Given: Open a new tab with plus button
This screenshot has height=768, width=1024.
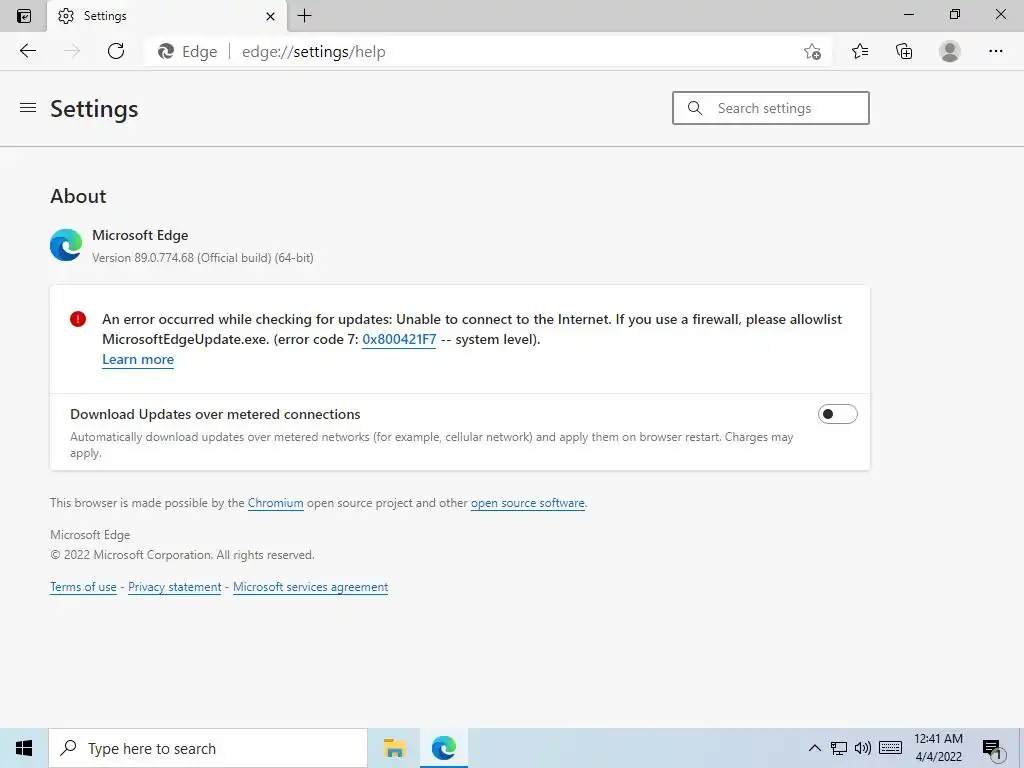Looking at the screenshot, I should tap(304, 16).
